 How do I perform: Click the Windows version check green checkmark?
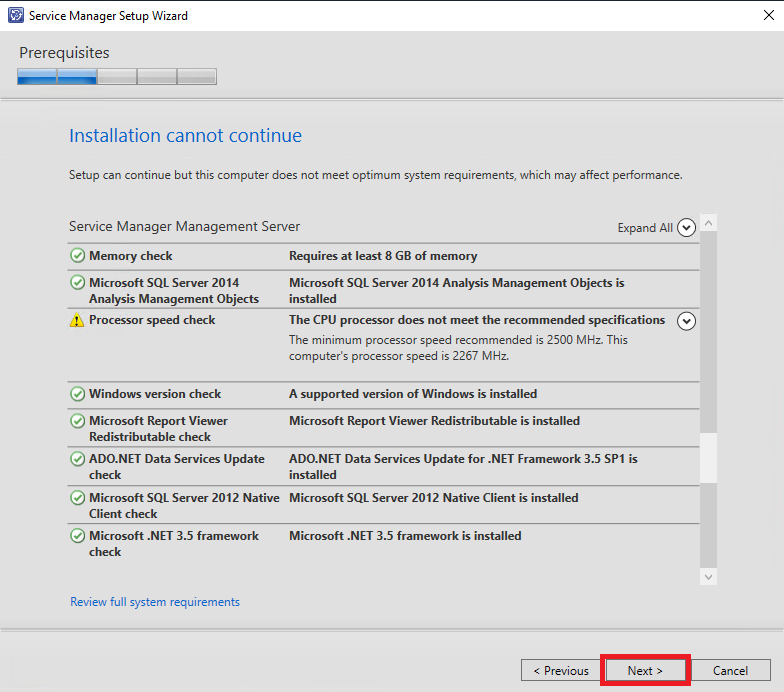pos(77,394)
